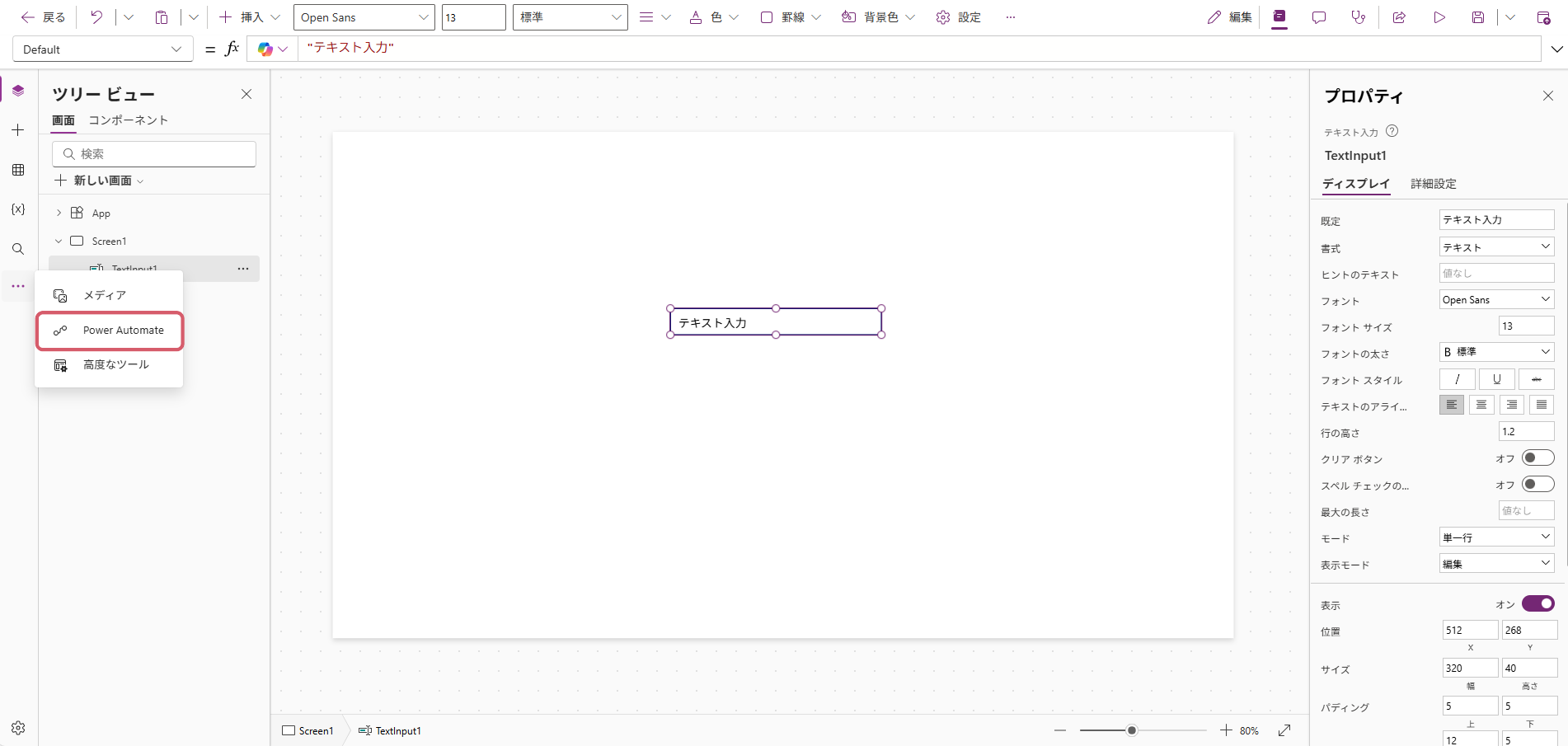This screenshot has width=1568, height=746.
Task: Expand the Default property dropdown
Action: point(102,49)
